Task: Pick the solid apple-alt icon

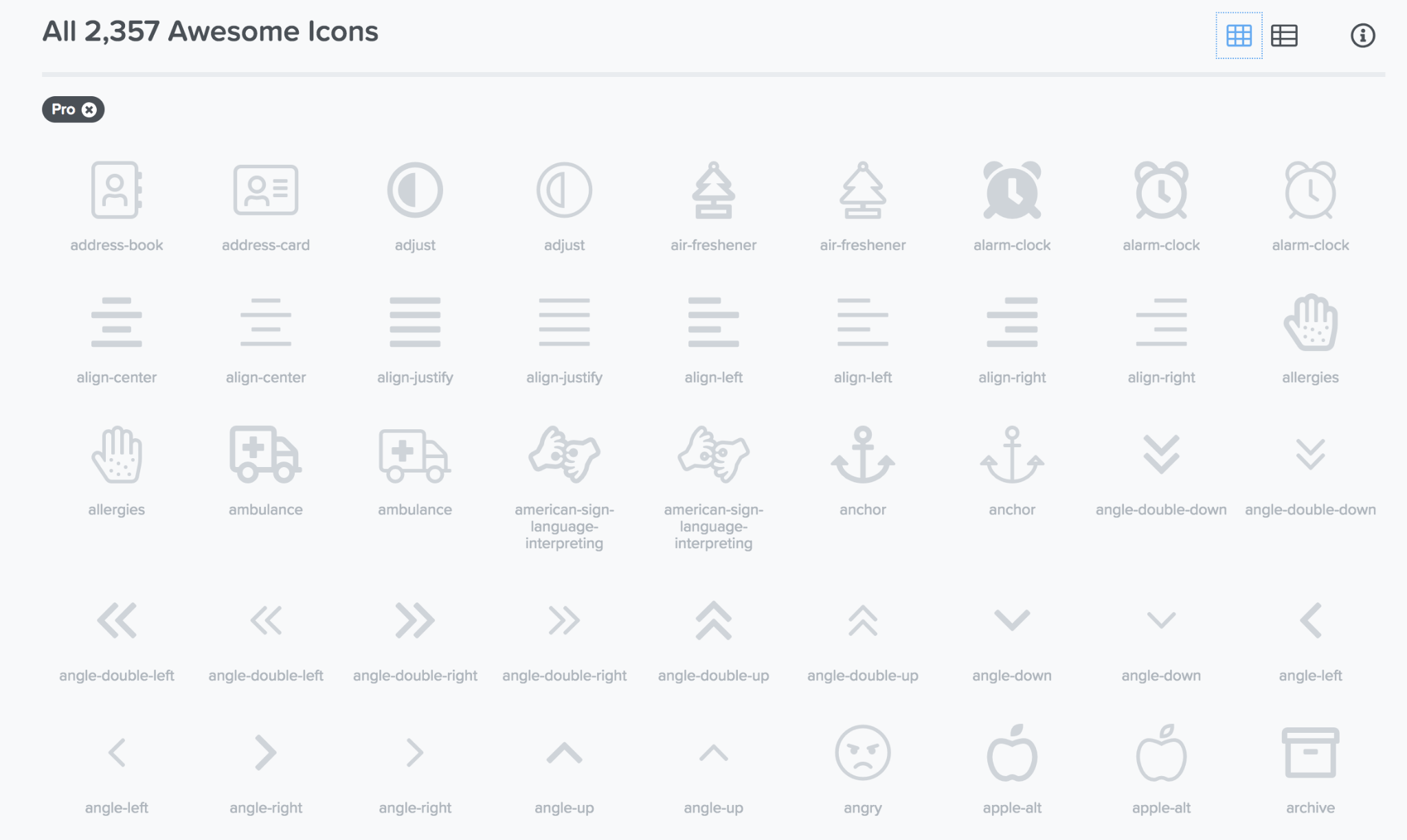Action: [x=1011, y=753]
